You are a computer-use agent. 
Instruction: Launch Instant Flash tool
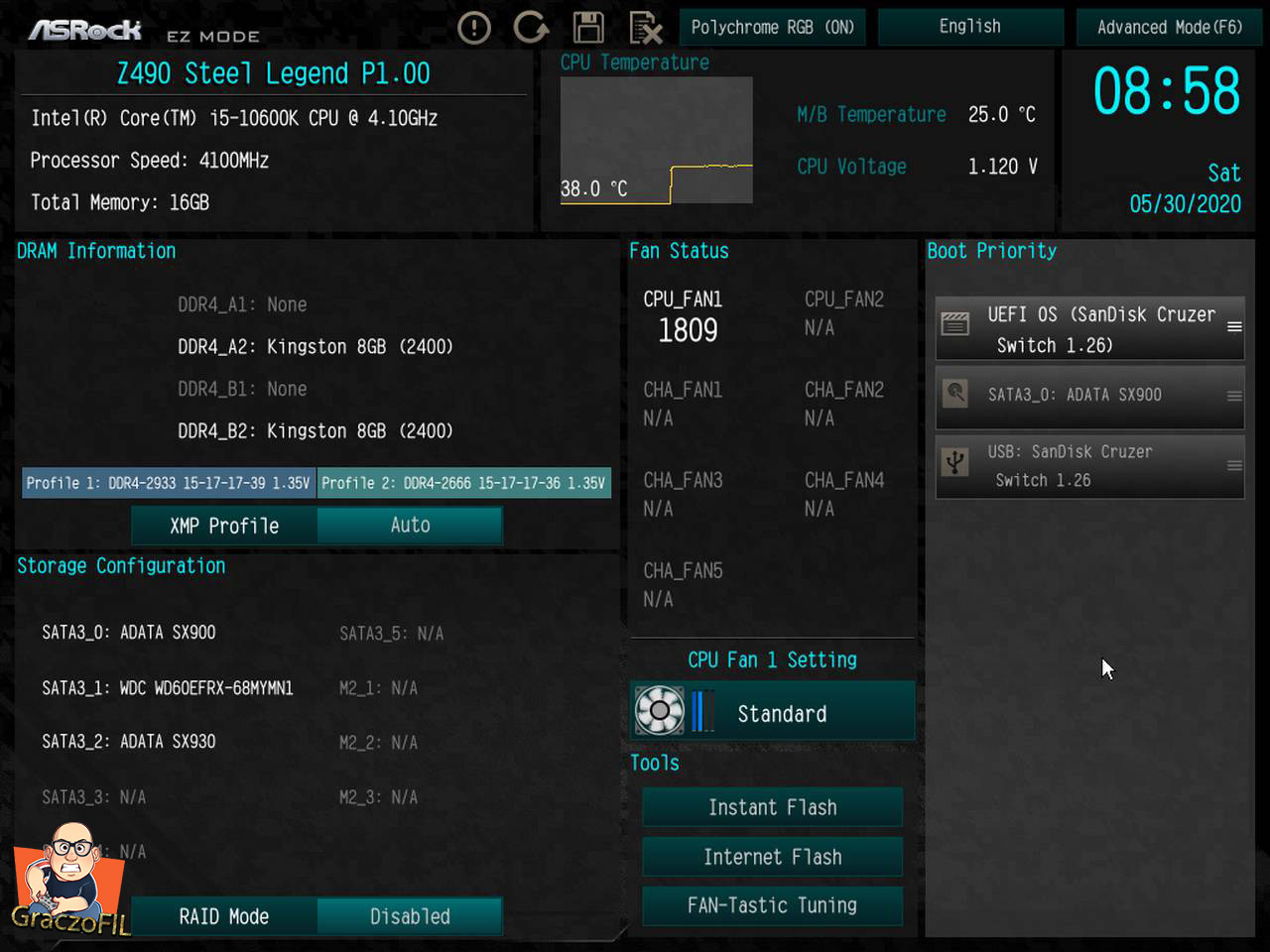(x=772, y=807)
